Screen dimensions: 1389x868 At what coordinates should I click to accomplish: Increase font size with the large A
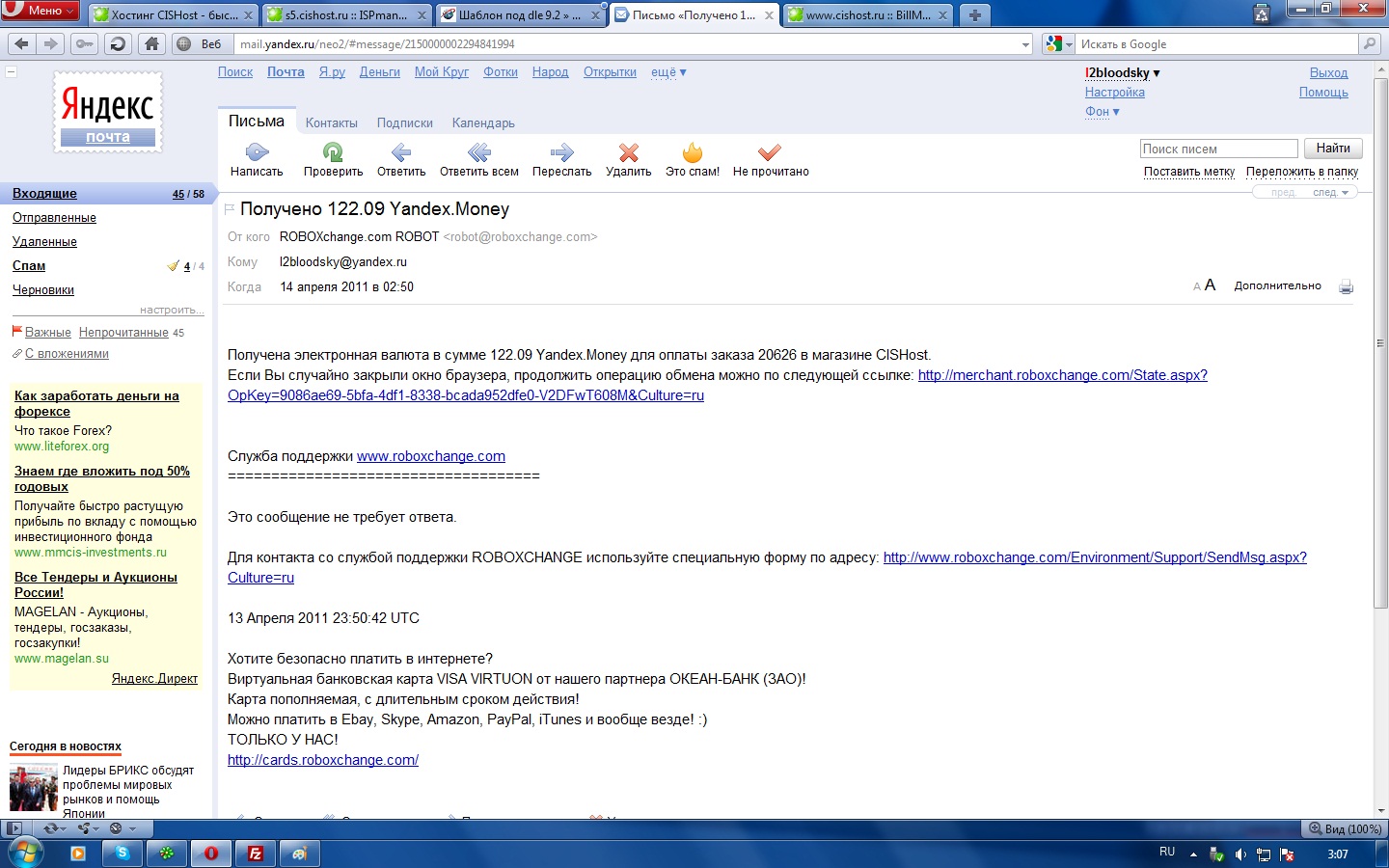1210,285
